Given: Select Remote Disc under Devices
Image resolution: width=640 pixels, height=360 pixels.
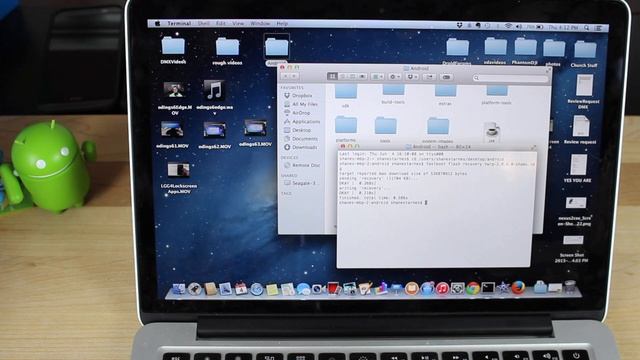Looking at the screenshot, I should [302, 165].
